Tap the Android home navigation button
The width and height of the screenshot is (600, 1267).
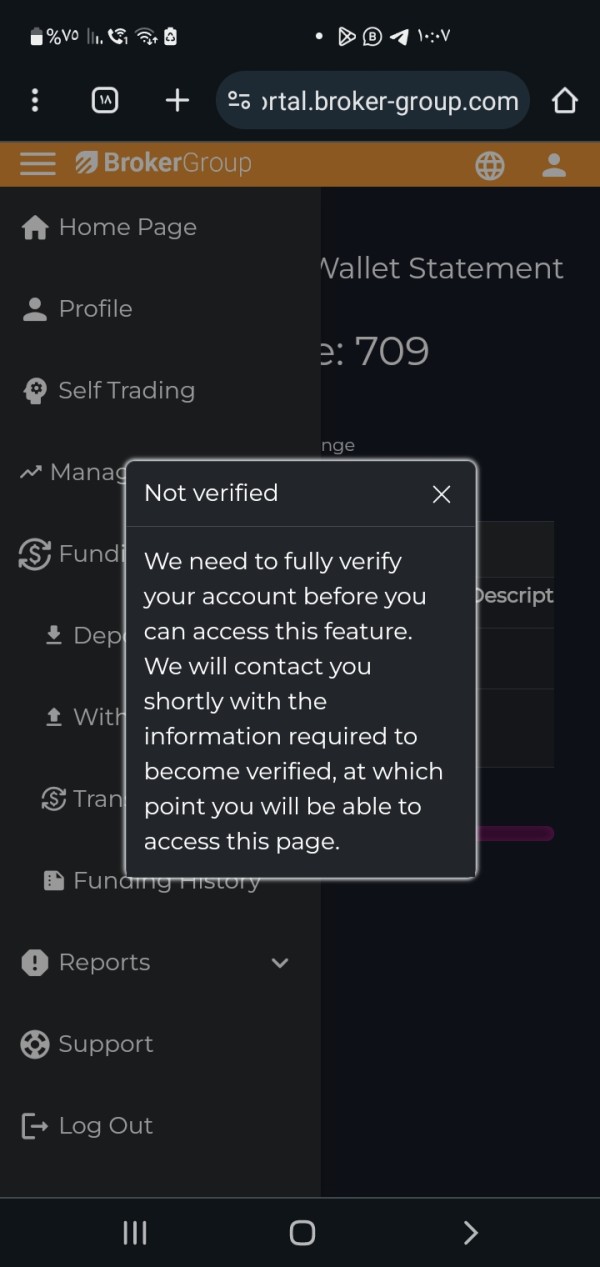coord(302,1233)
